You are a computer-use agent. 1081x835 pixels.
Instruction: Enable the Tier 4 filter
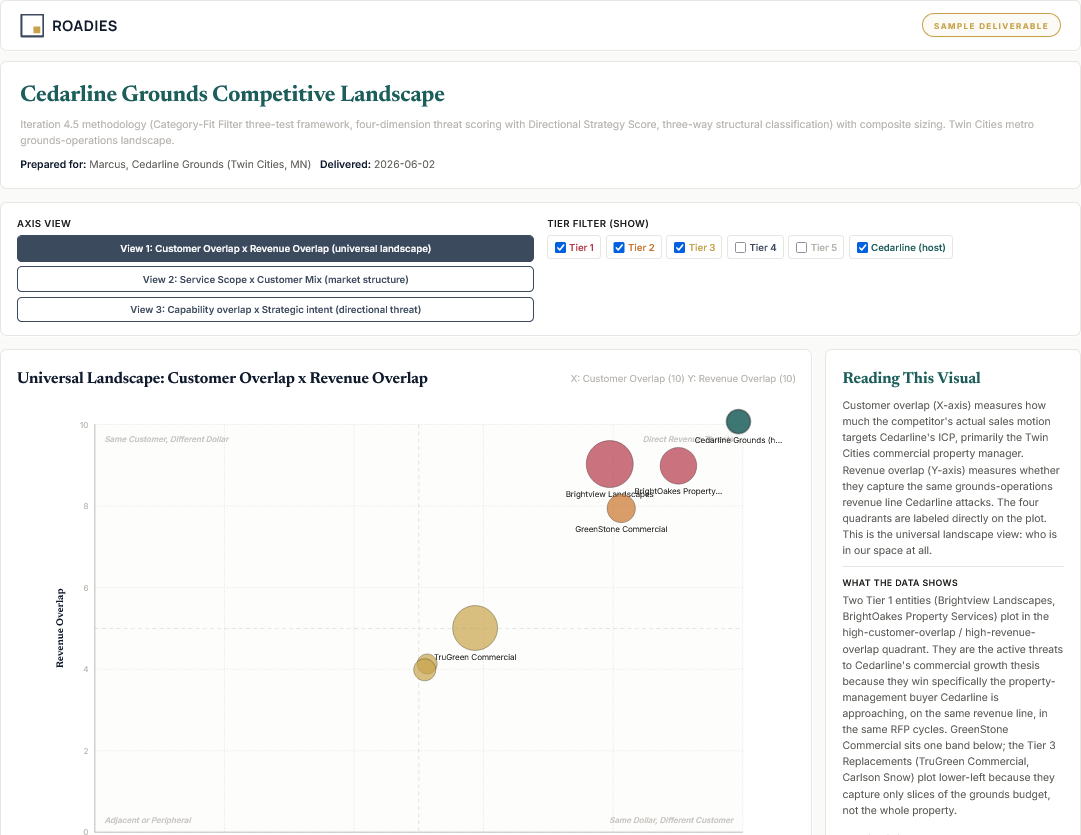click(740, 248)
